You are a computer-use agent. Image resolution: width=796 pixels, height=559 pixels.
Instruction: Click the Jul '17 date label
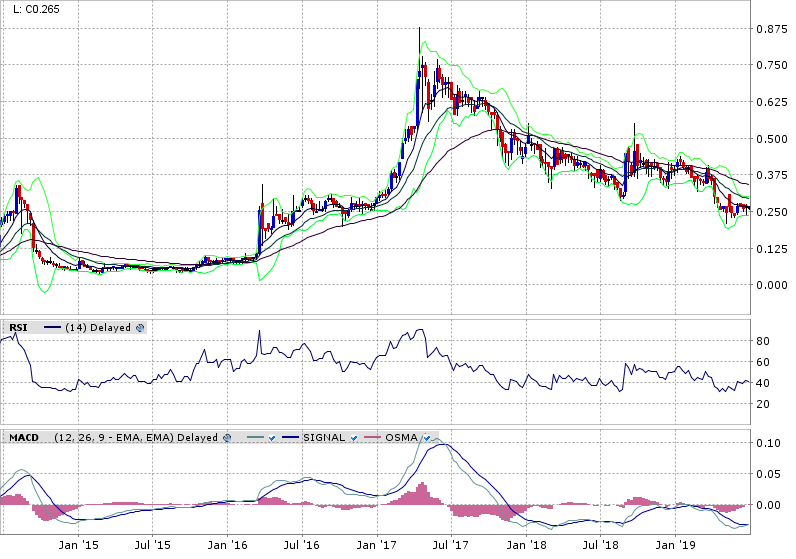[x=451, y=545]
